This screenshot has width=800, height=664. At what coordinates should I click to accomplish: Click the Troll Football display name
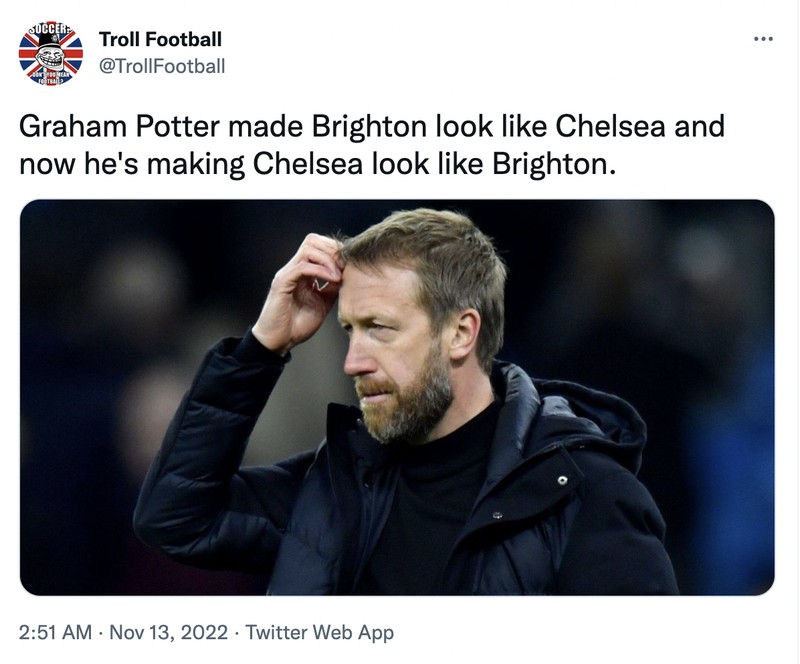tap(160, 38)
